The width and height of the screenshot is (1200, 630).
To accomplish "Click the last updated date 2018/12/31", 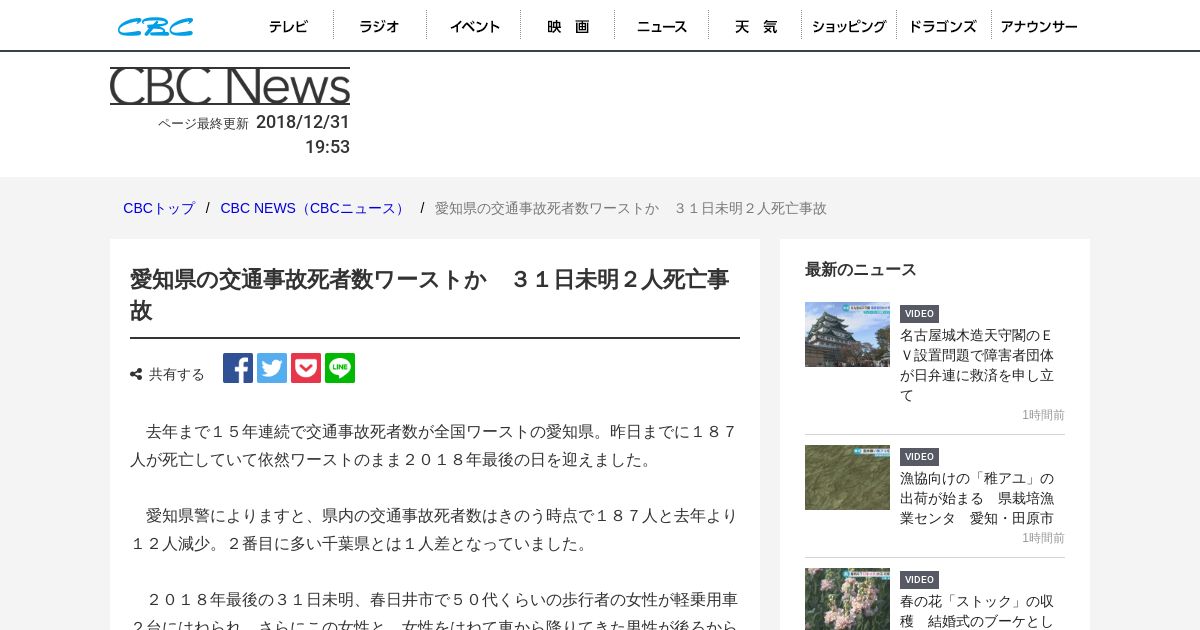I will tap(303, 122).
